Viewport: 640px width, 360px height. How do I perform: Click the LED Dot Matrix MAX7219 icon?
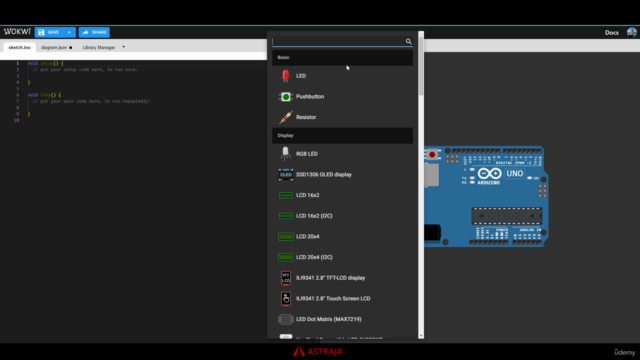[286, 319]
